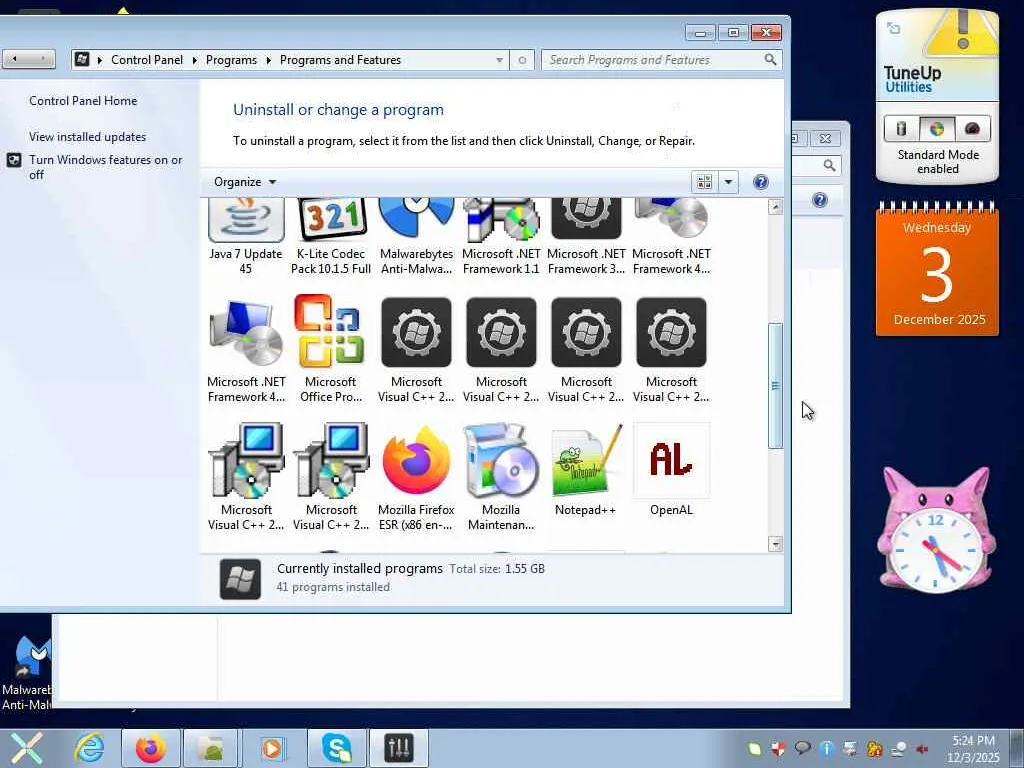Click the 'Total size: 1.55 GB' text

tap(497, 569)
